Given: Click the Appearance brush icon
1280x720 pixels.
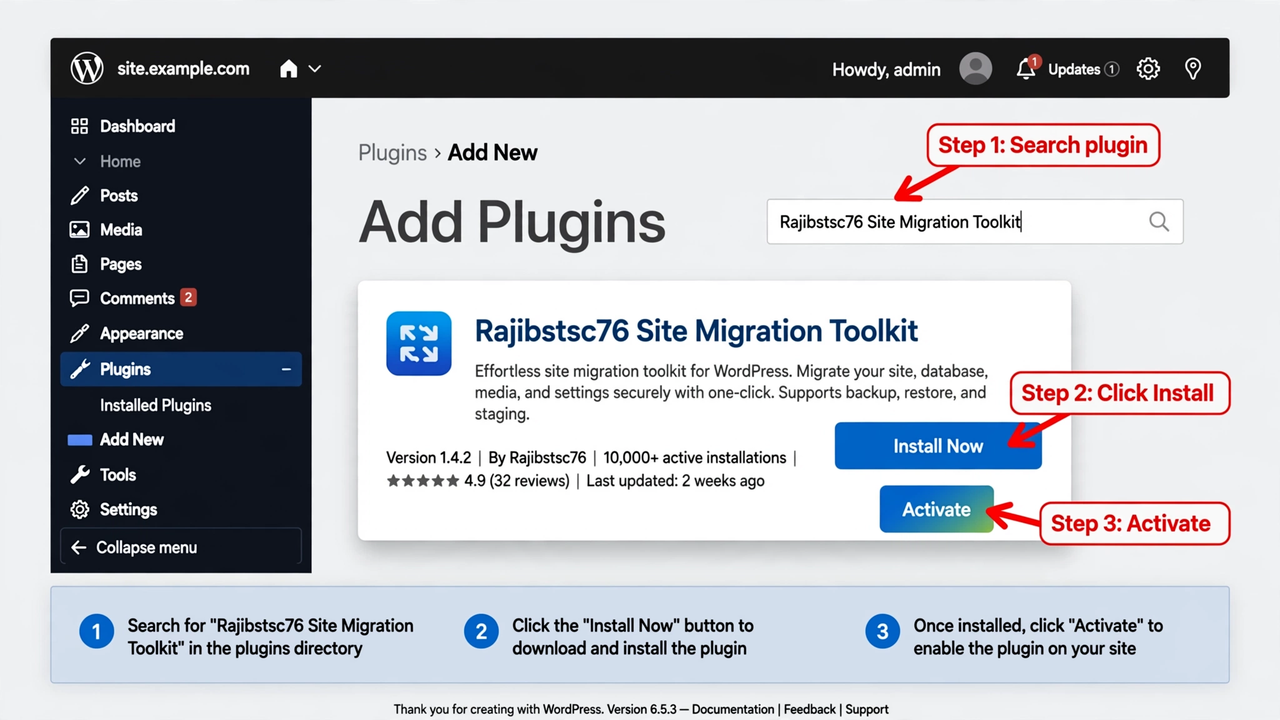Looking at the screenshot, I should coord(79,333).
